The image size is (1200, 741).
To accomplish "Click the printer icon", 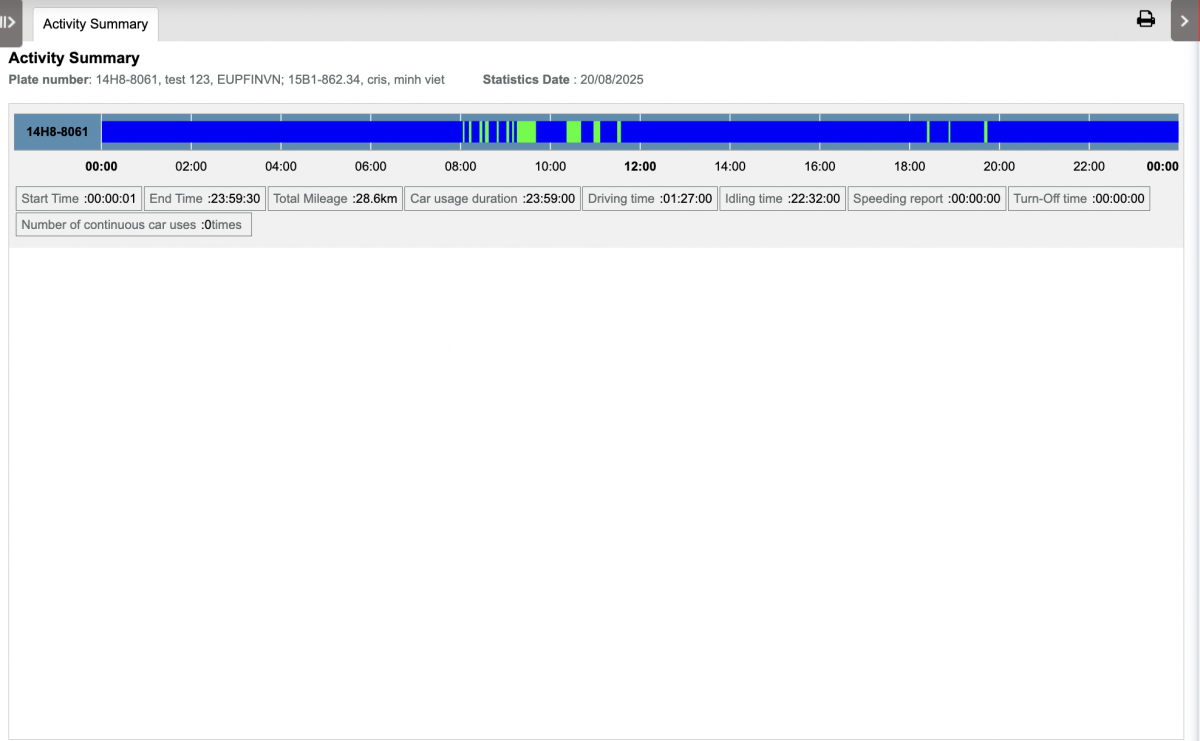I will coord(1146,19).
